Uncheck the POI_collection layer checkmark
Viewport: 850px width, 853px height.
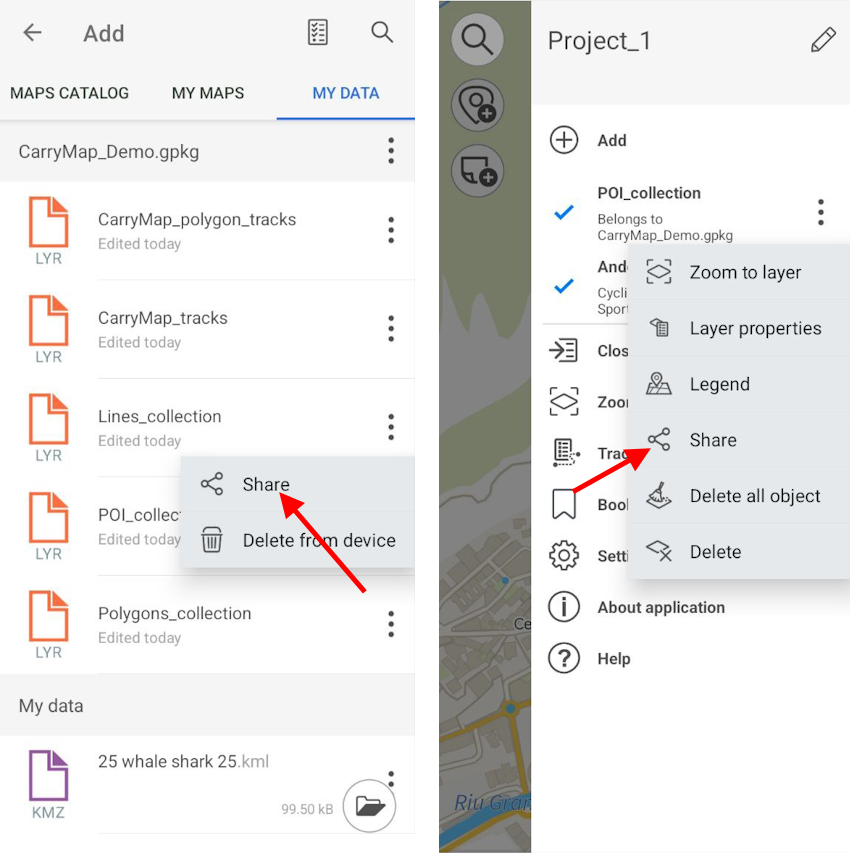(x=564, y=212)
